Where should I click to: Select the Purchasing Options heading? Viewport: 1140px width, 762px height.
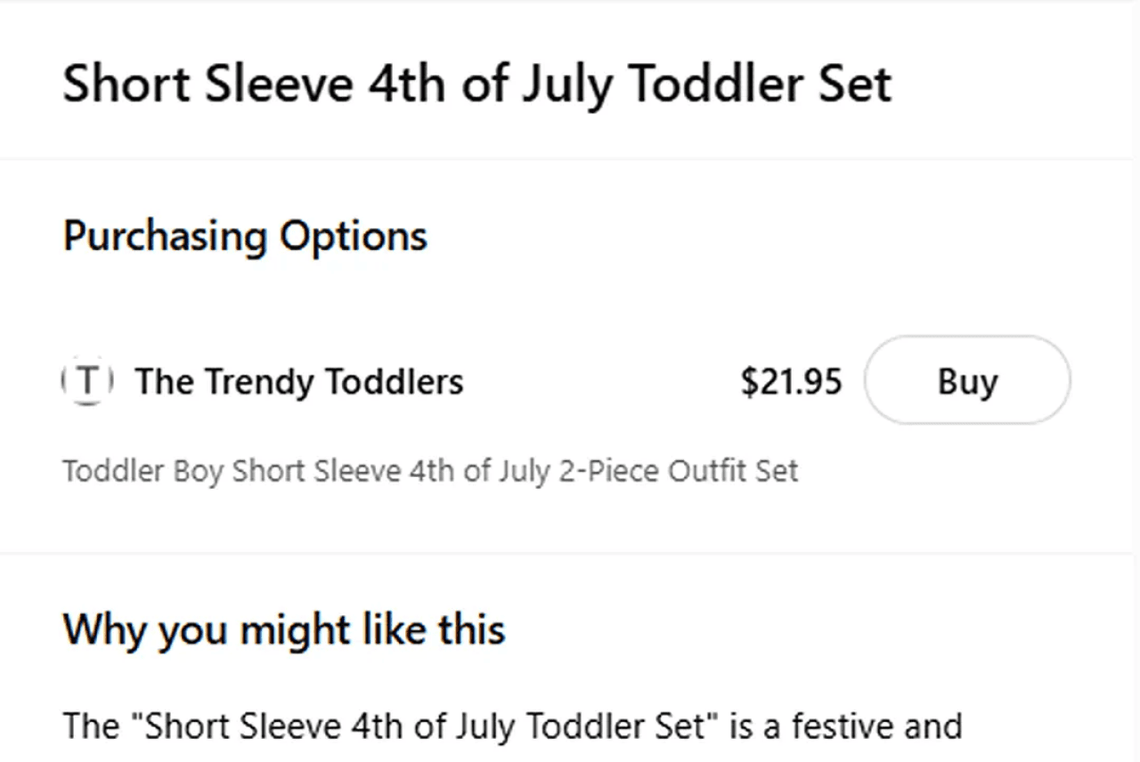point(245,236)
